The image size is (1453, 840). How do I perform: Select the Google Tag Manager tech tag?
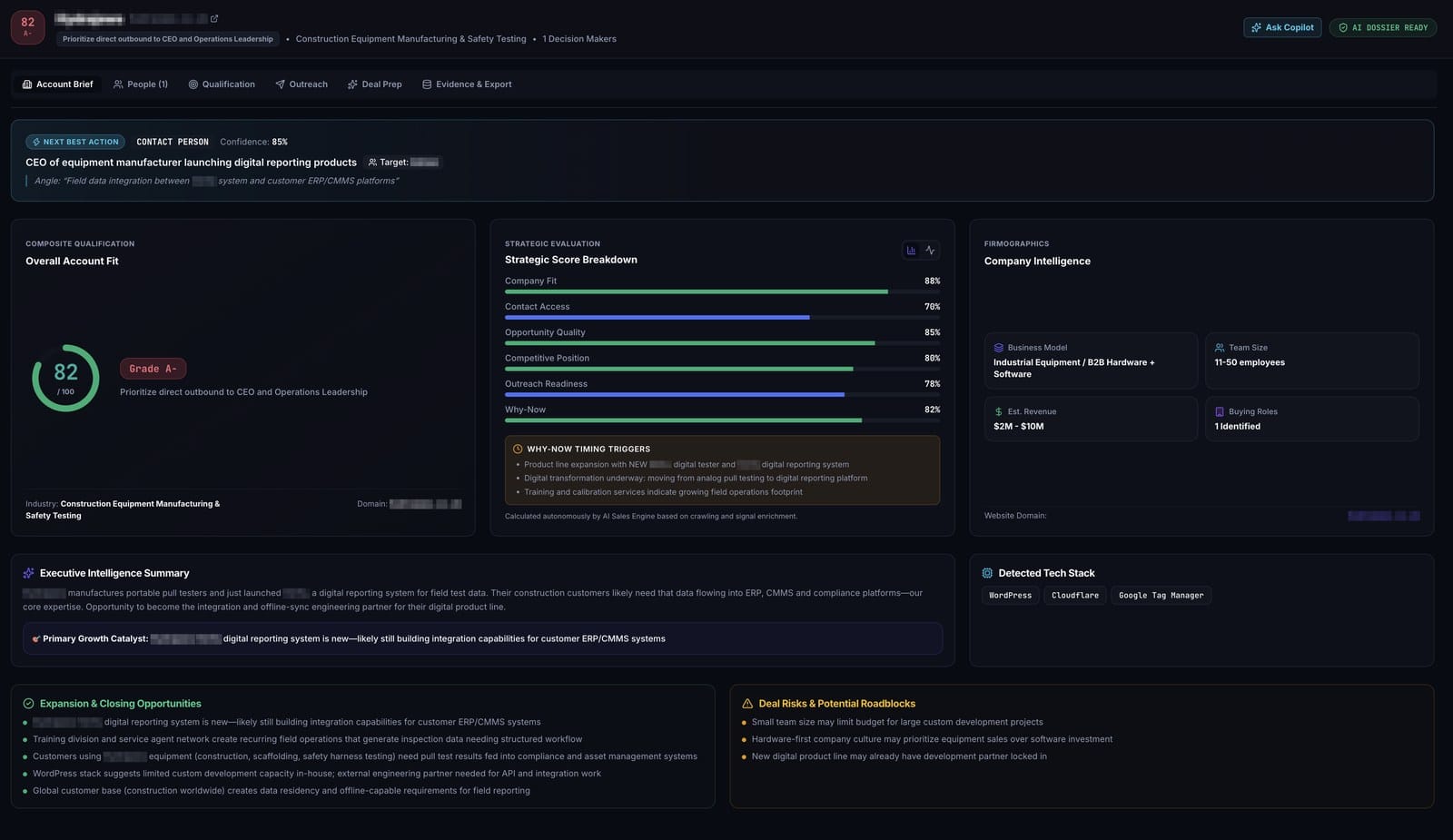point(1161,596)
